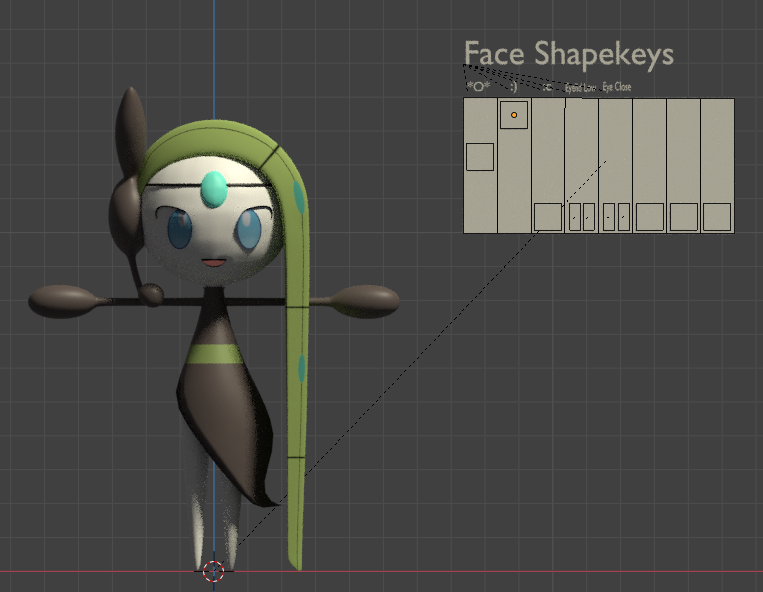Click the *O* shapekey label
Screen dimensions: 763x592
click(478, 87)
